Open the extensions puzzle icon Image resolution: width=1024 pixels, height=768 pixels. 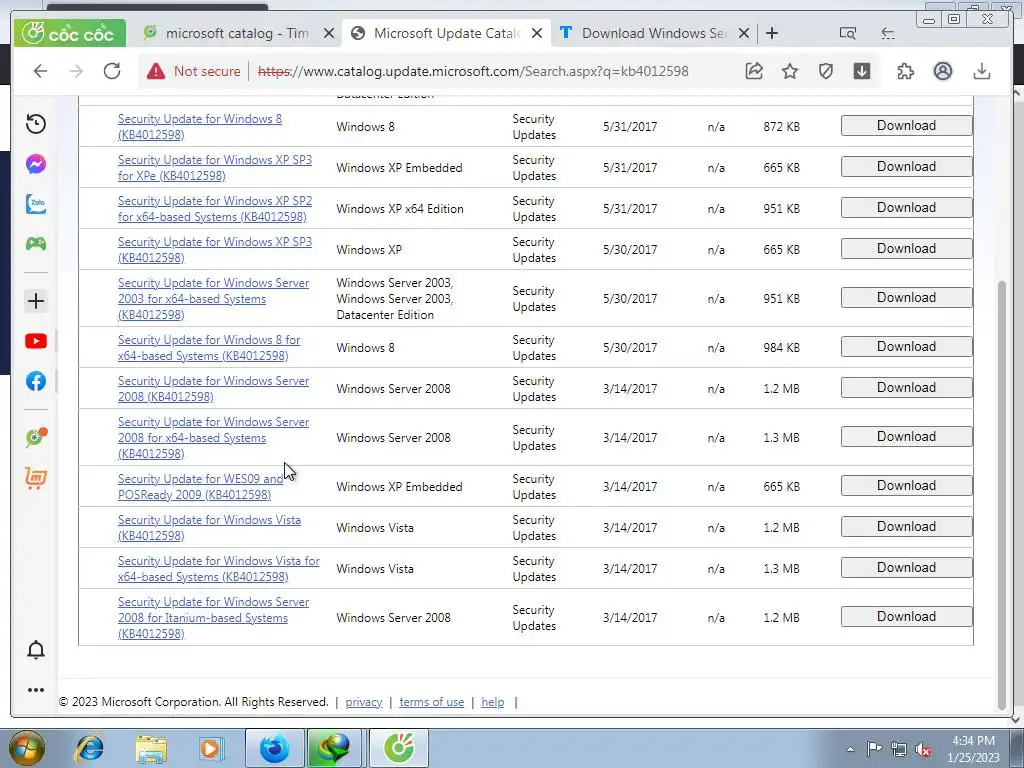click(906, 71)
